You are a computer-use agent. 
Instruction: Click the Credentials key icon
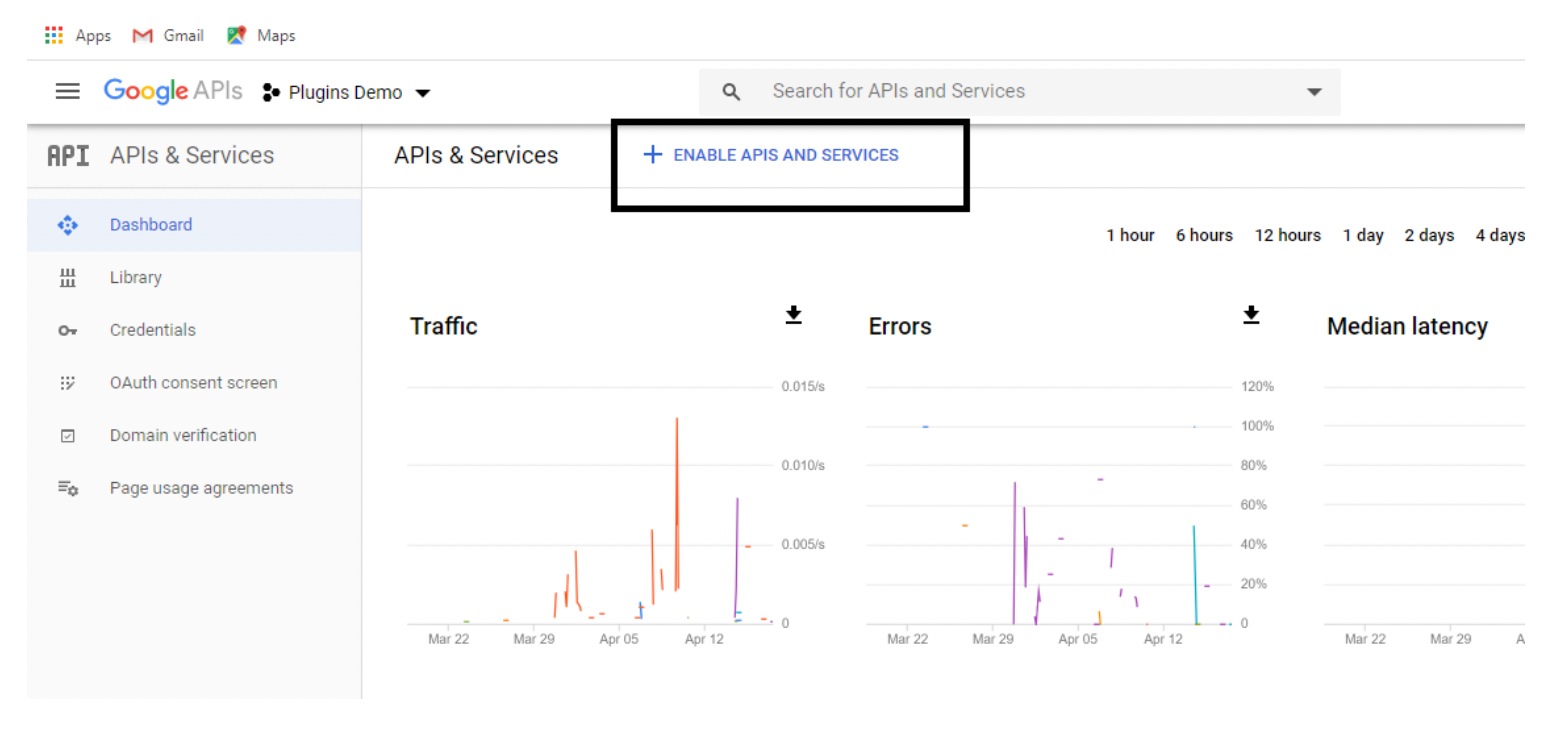click(68, 331)
